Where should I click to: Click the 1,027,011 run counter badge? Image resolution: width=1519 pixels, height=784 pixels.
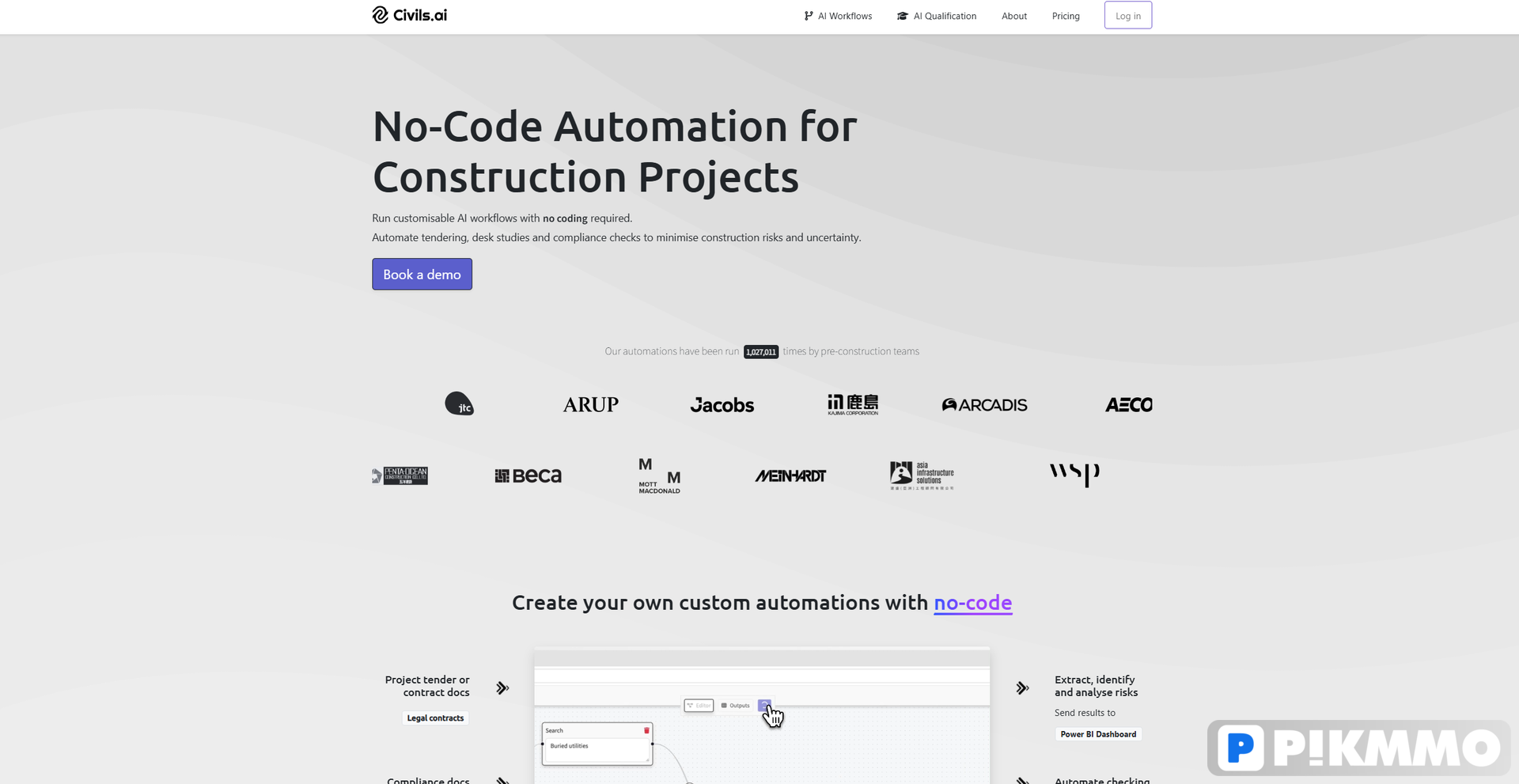[761, 352]
